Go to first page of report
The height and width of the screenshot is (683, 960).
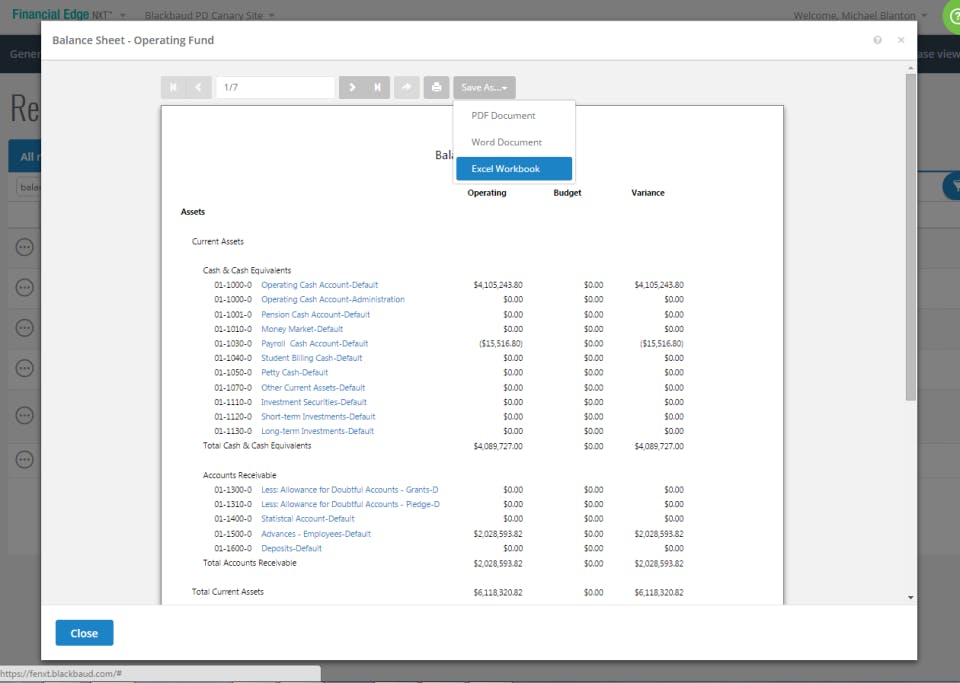173,88
